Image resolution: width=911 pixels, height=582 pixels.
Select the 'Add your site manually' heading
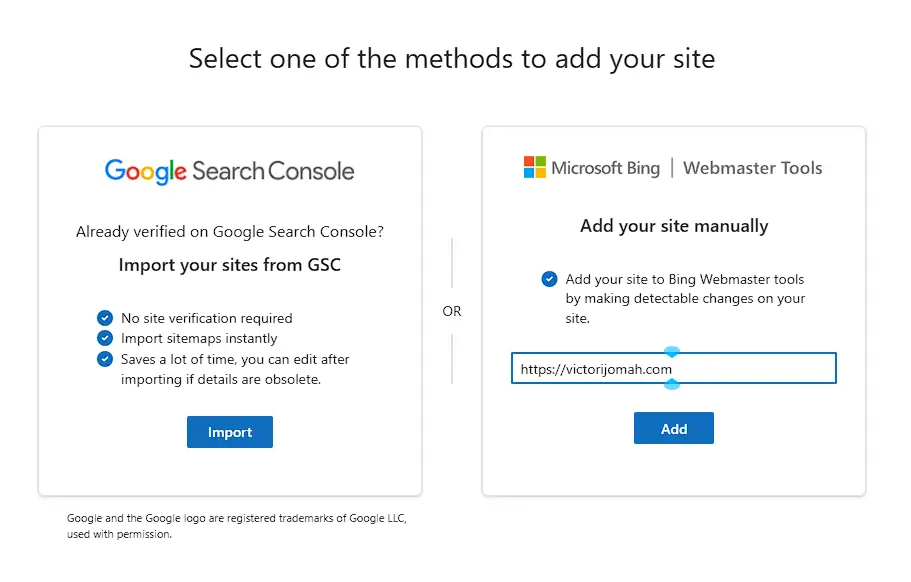(673, 226)
